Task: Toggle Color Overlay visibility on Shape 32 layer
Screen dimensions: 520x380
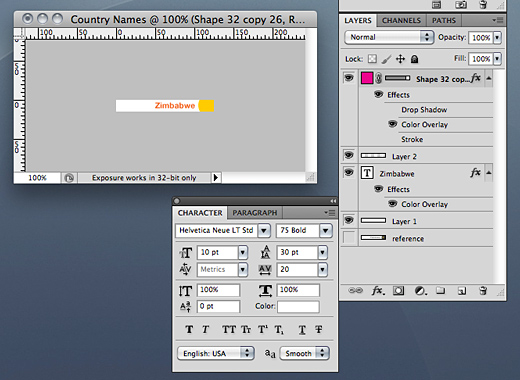Action: pyautogui.click(x=393, y=124)
